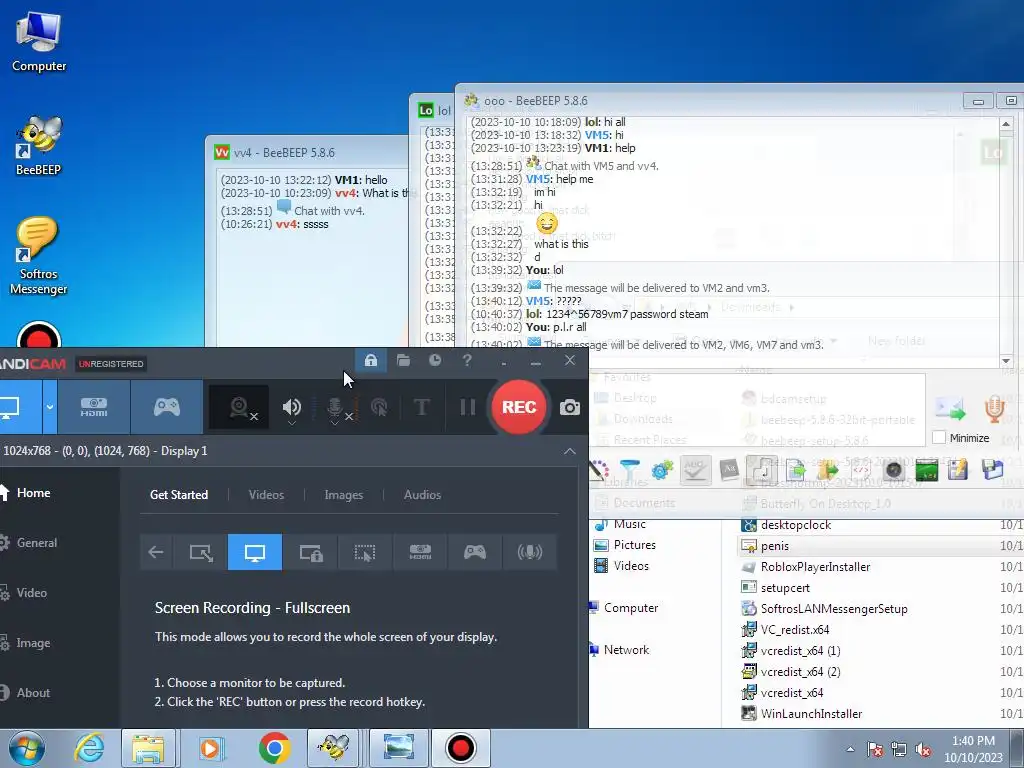Open Softros Messenger desktop shortcut
This screenshot has width=1024, height=768.
[38, 256]
